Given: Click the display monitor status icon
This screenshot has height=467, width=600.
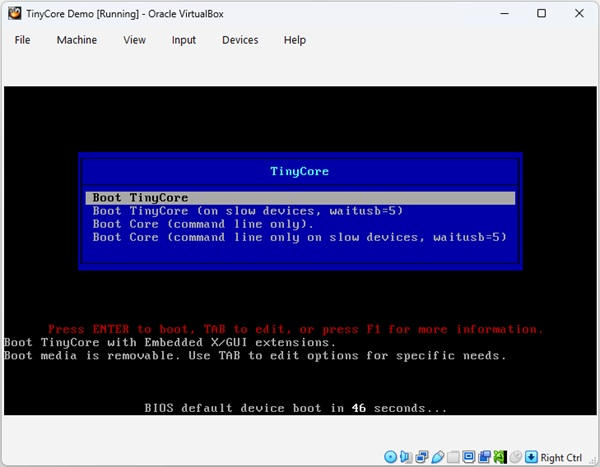Looking at the screenshot, I should 468,457.
